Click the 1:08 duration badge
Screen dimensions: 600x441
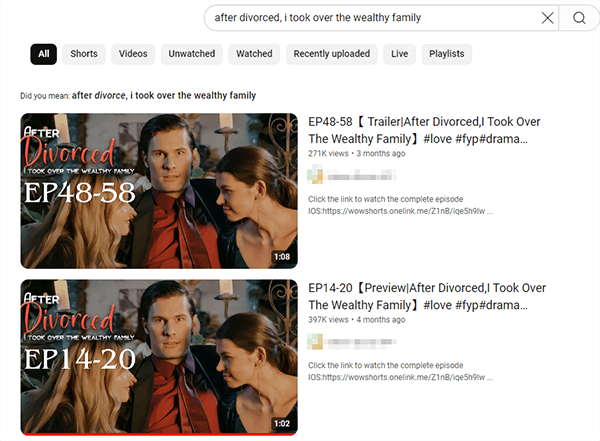point(282,256)
